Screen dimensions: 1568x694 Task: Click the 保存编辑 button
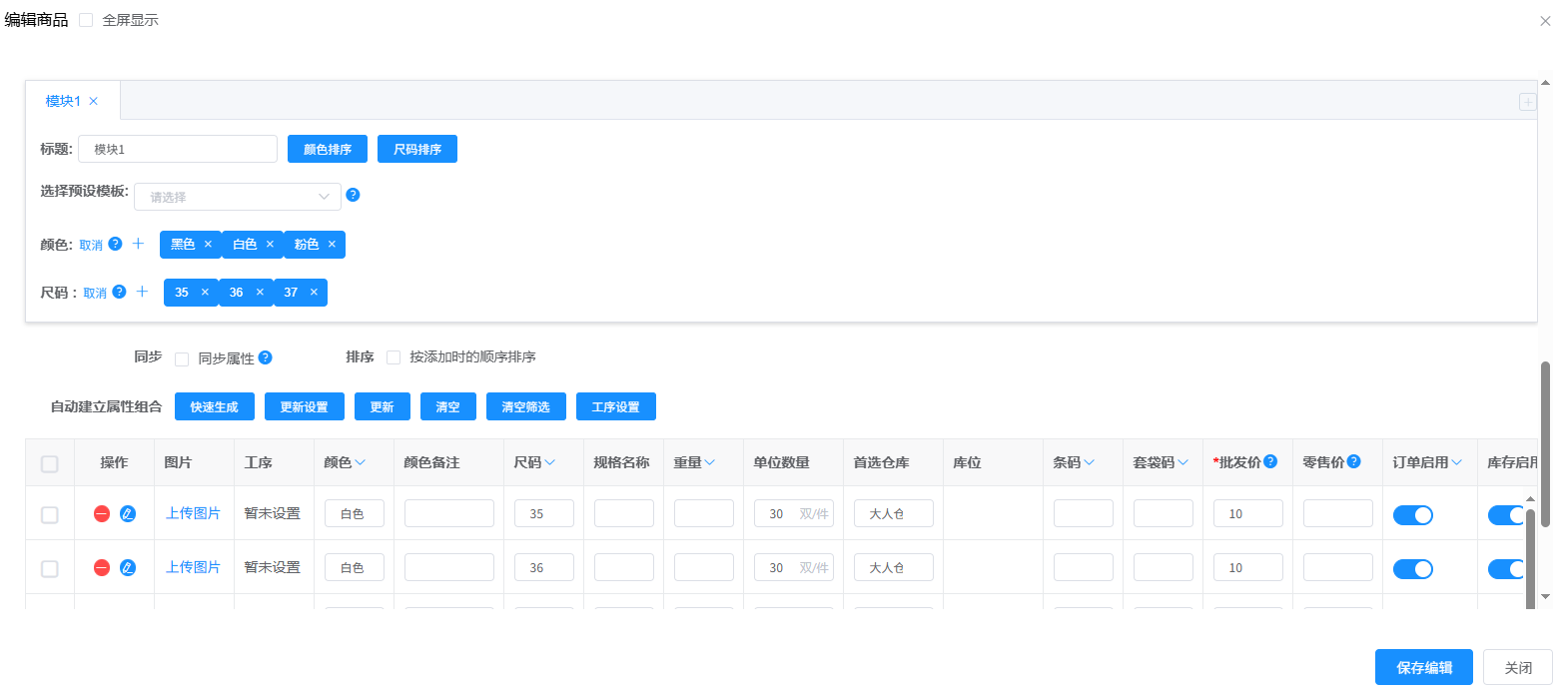point(1423,667)
